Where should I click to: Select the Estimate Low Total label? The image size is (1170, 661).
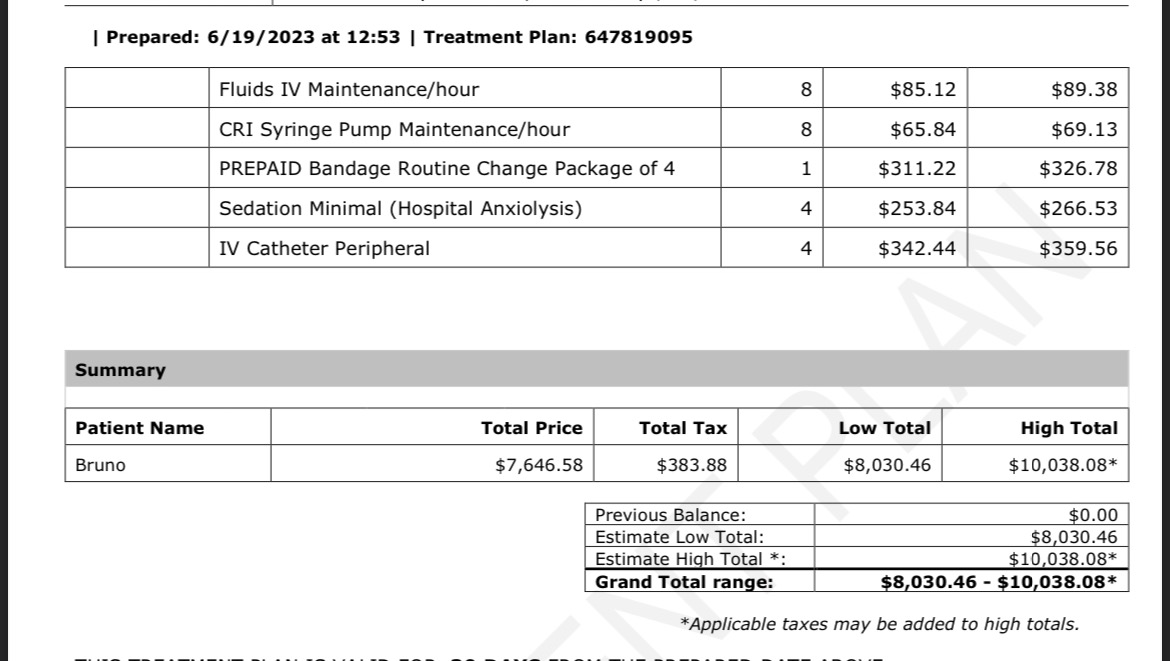(x=679, y=538)
